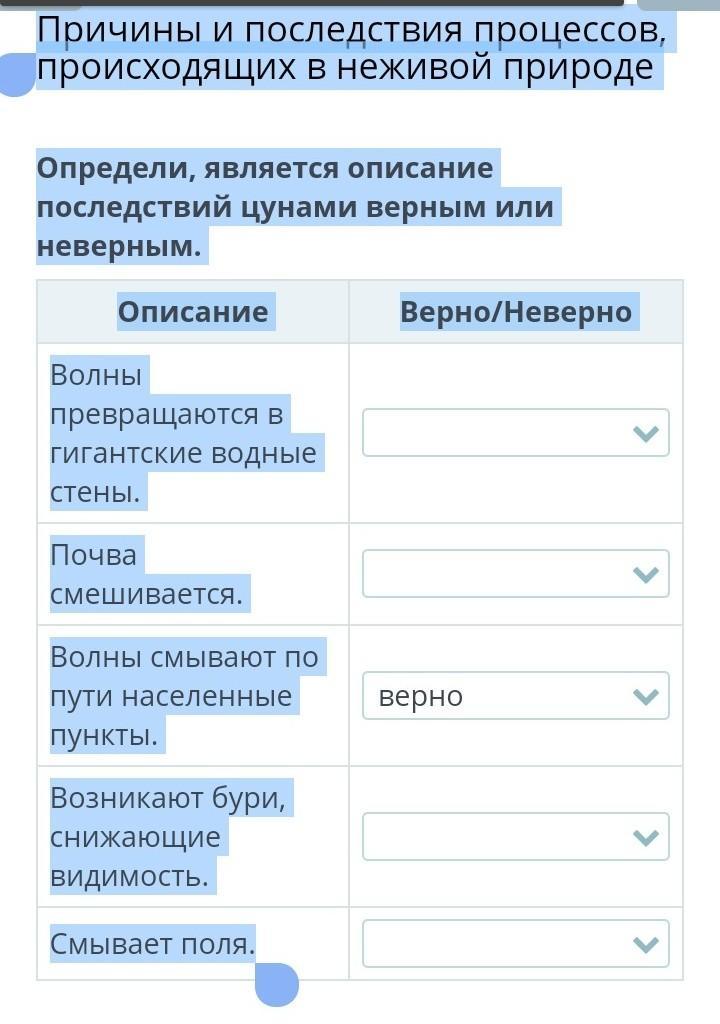Open dropdown for 'Возникают бури, снижающие видимость'
Viewport: 720px width, 1024px height.
point(515,837)
